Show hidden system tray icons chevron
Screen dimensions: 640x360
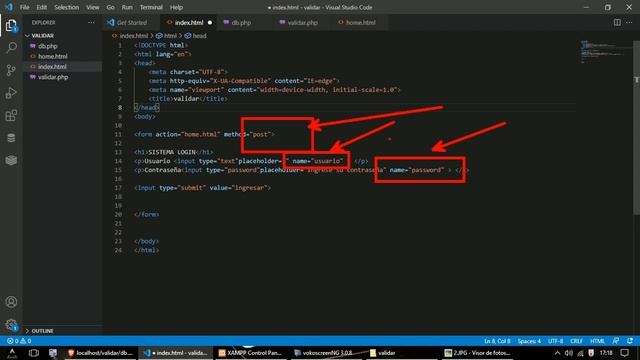pos(557,353)
